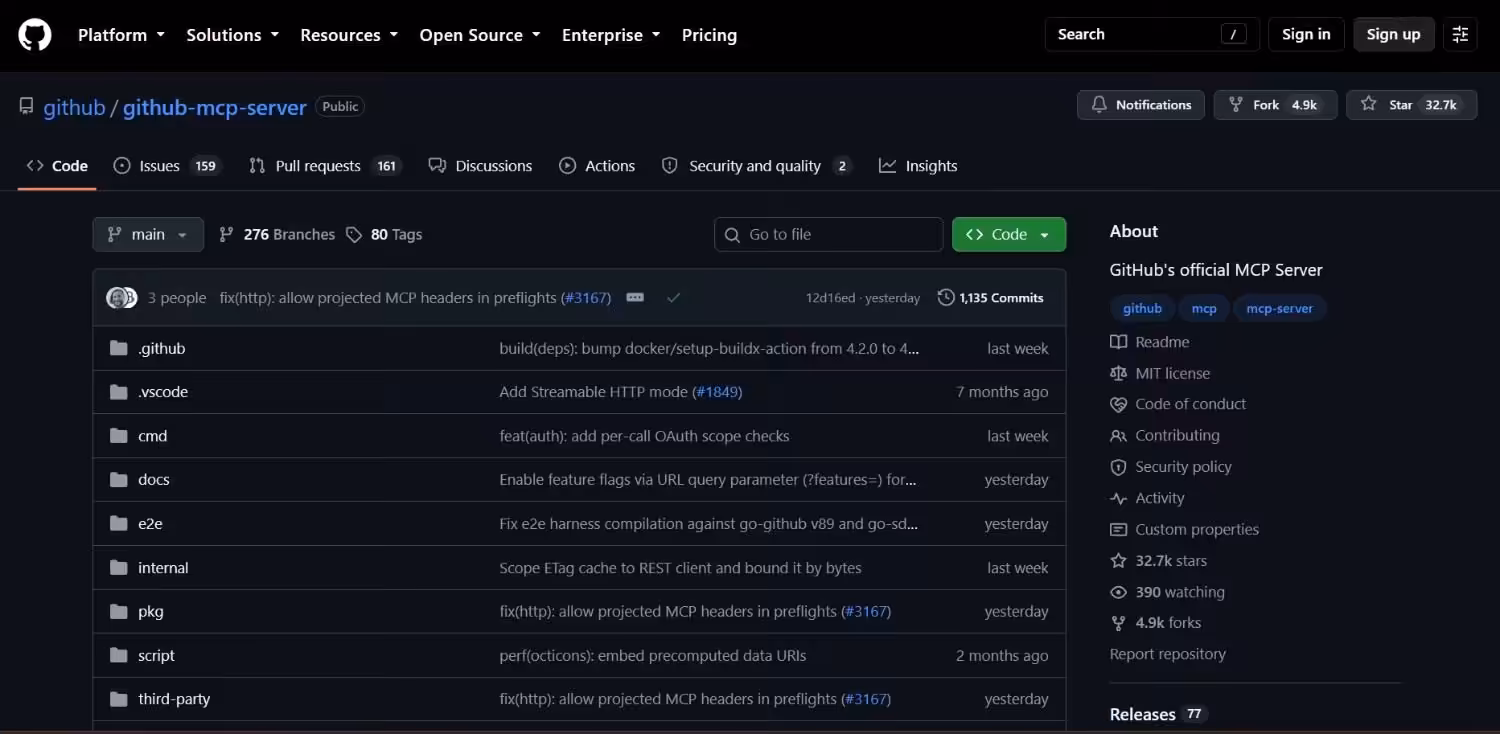
Task: Go to the Pricing page
Action: pos(709,35)
